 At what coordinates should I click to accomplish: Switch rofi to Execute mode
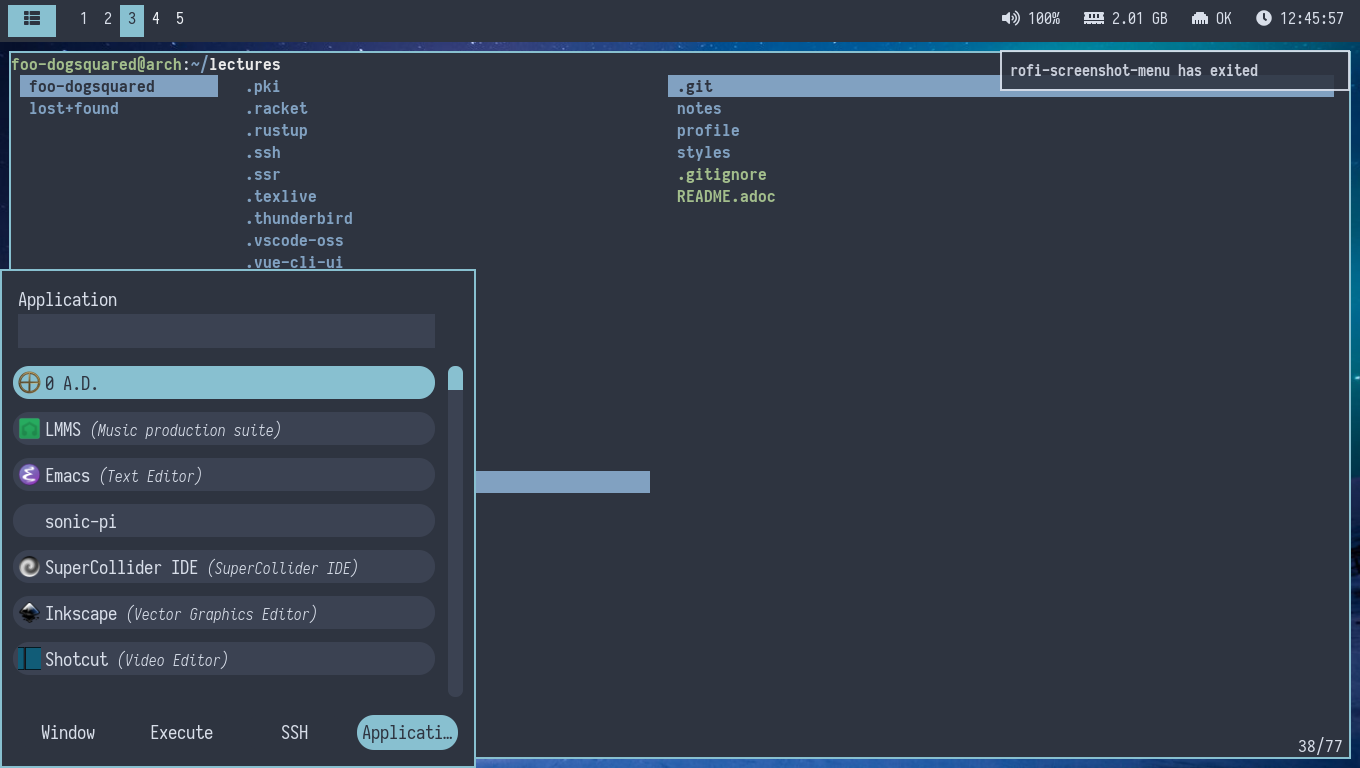click(x=181, y=732)
